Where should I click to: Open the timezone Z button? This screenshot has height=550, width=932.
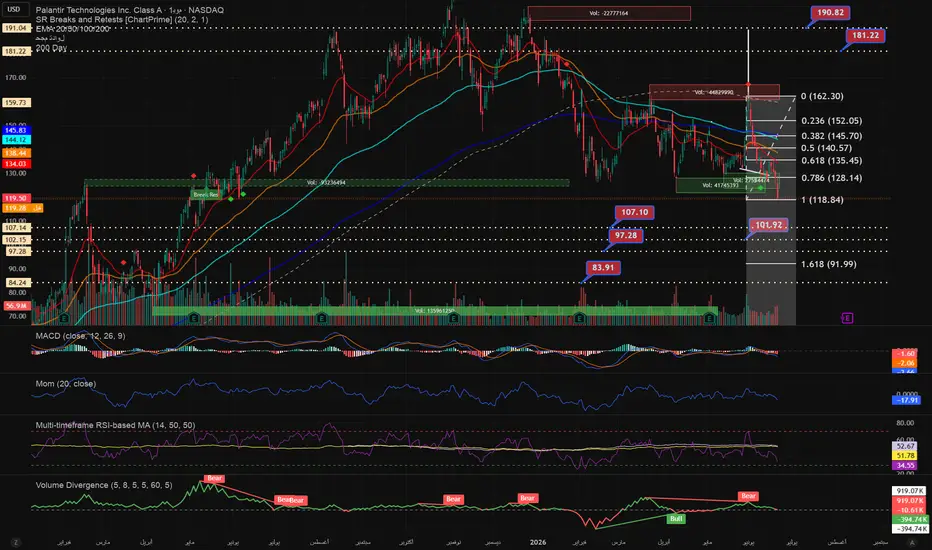pyautogui.click(x=16, y=542)
